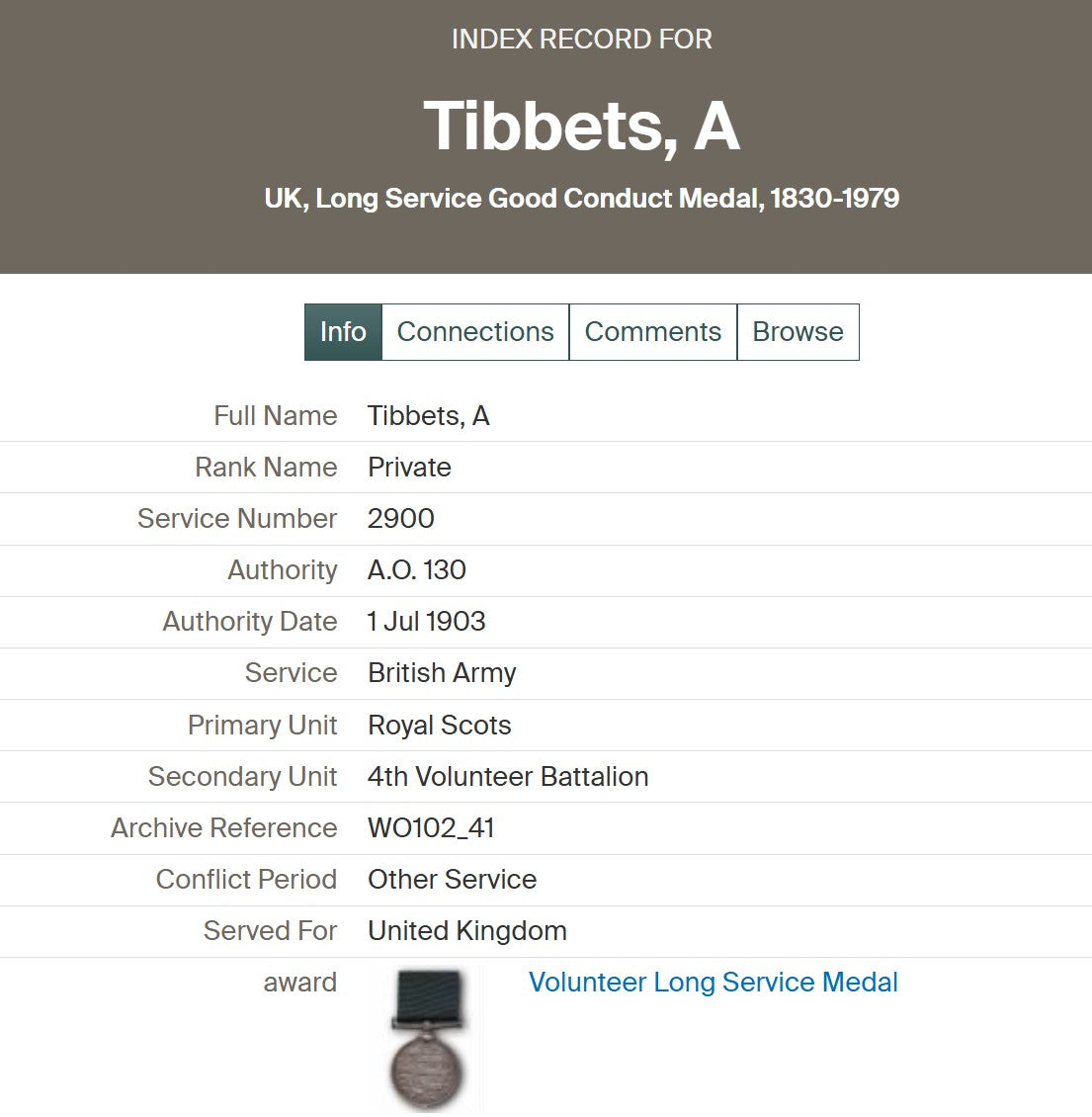The image size is (1092, 1117).
Task: Click the Conflict Period 'Other Service'
Action: tap(453, 879)
